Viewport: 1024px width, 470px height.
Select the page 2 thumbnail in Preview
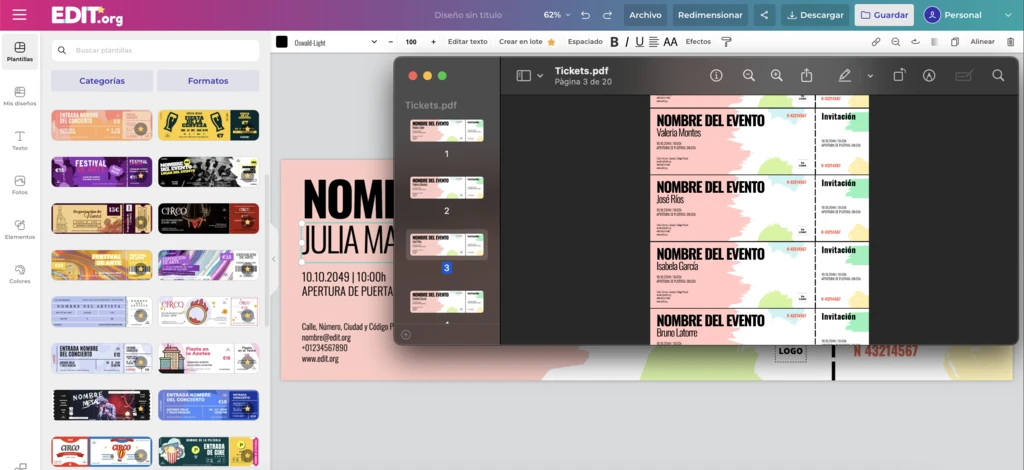(446, 188)
